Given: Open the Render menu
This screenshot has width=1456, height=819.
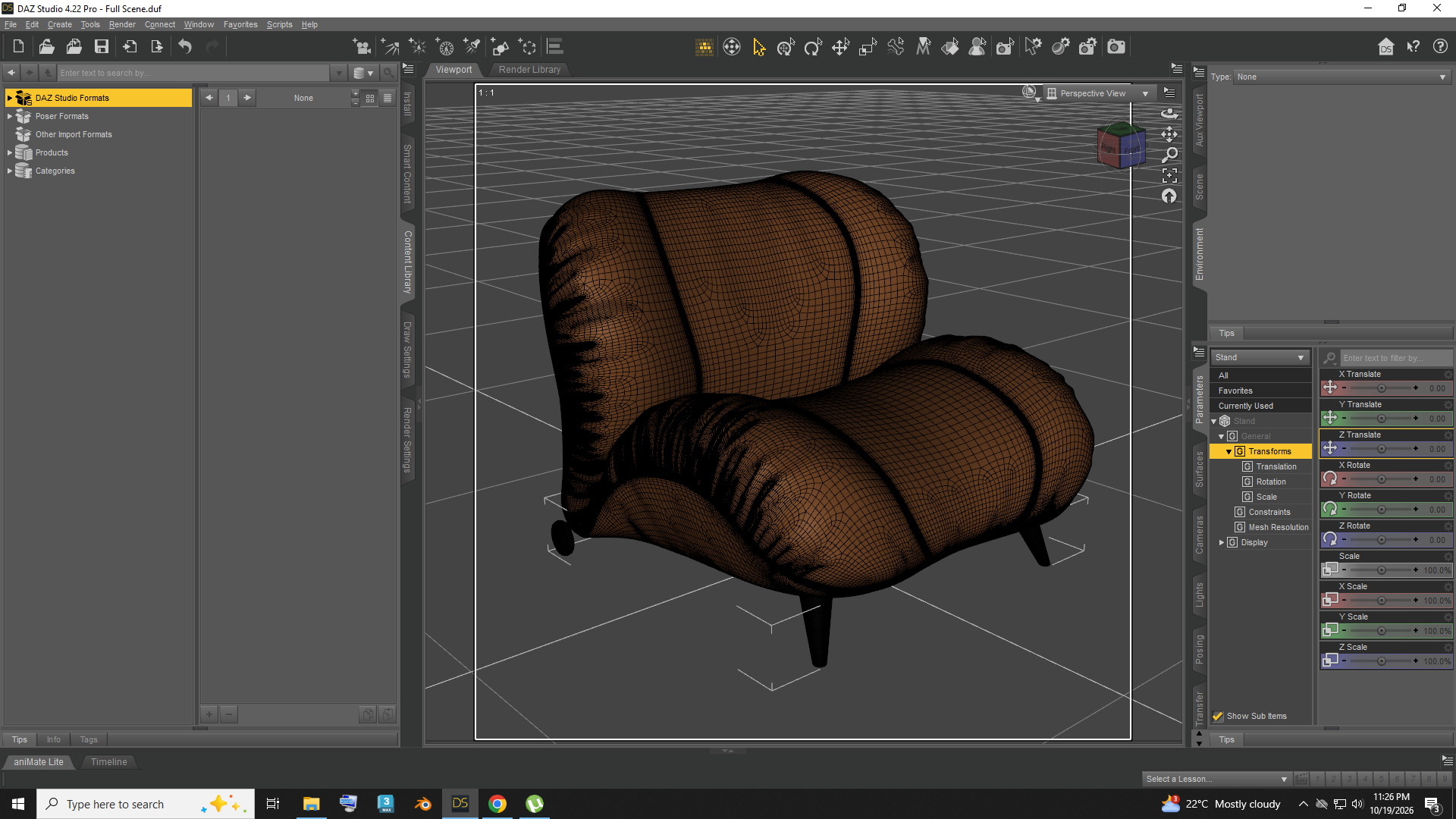Looking at the screenshot, I should (x=122, y=24).
